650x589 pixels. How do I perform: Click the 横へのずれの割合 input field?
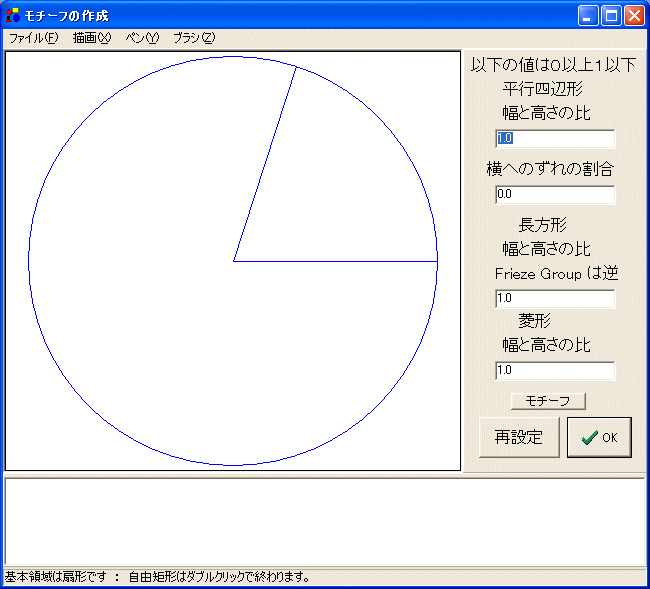coord(555,194)
